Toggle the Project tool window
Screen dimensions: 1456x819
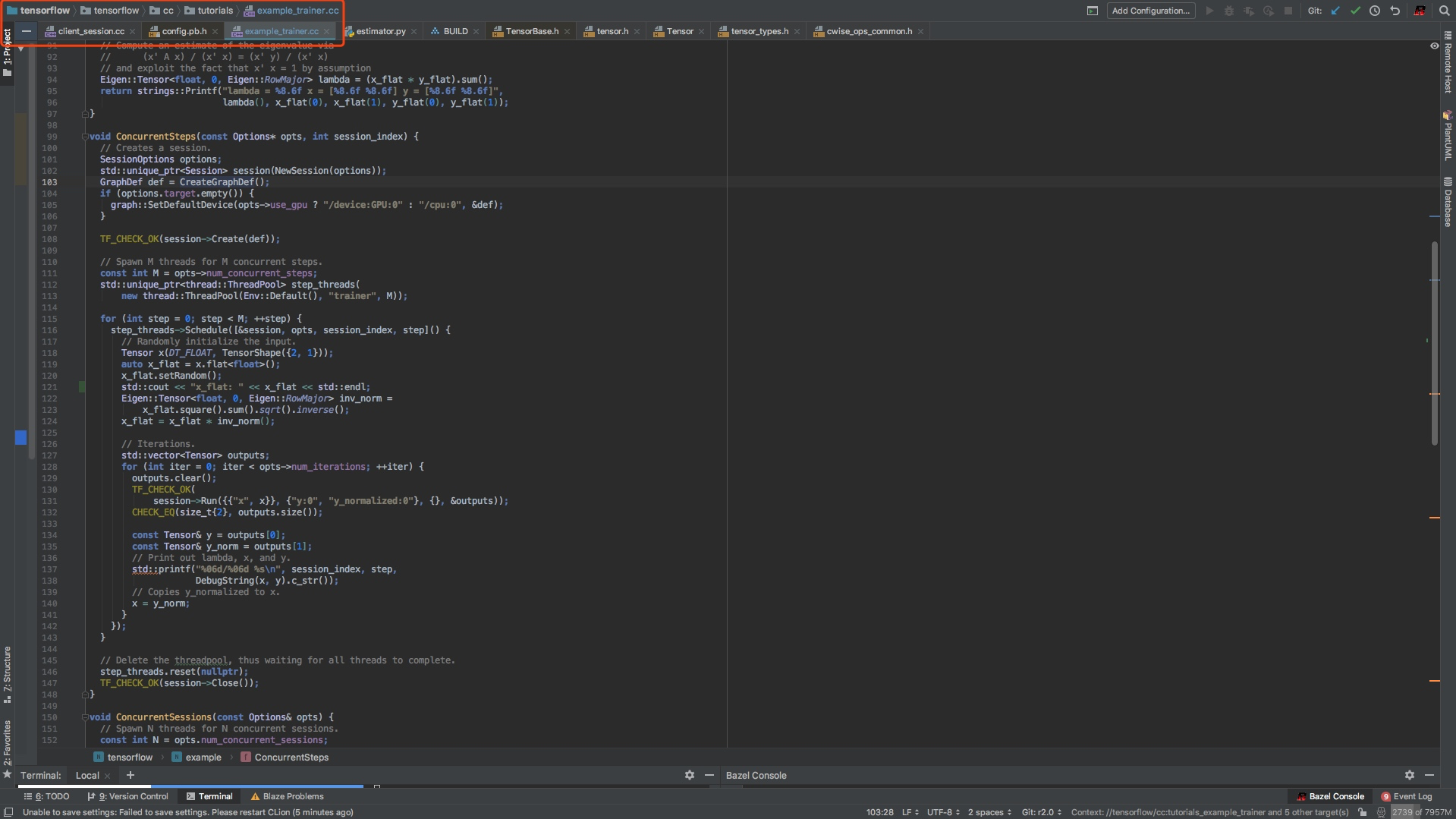tap(7, 52)
